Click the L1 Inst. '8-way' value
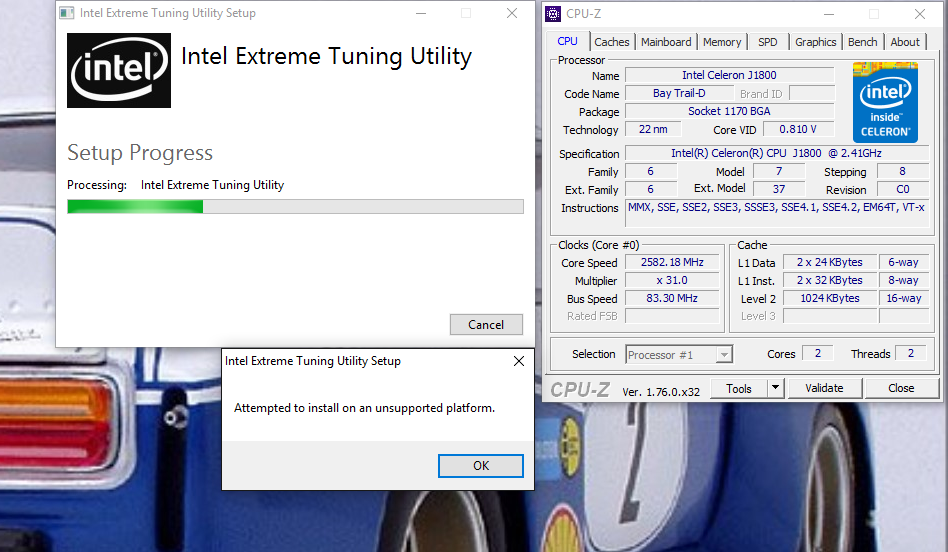 904,281
